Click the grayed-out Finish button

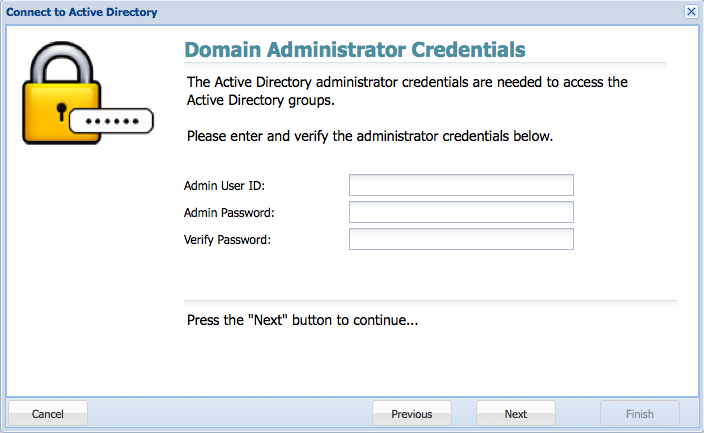pos(640,414)
